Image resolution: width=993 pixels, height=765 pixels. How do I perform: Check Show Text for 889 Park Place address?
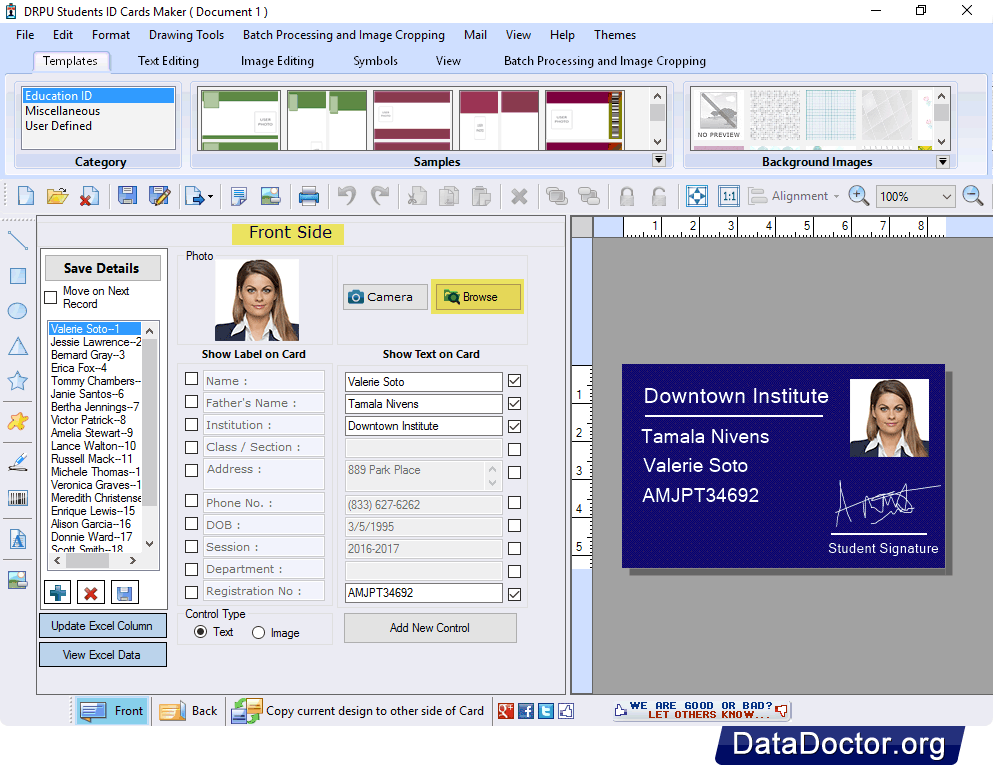(515, 472)
